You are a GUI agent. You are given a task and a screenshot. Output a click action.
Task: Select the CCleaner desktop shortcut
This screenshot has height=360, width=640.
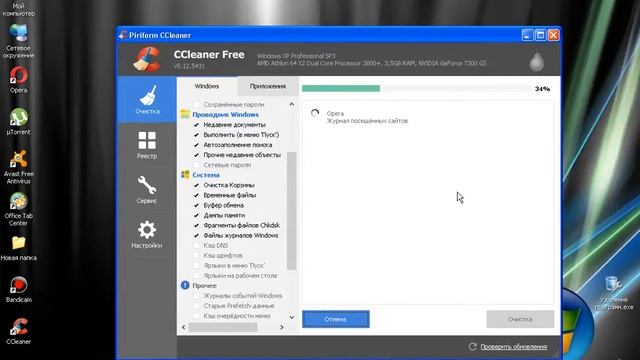[18, 331]
